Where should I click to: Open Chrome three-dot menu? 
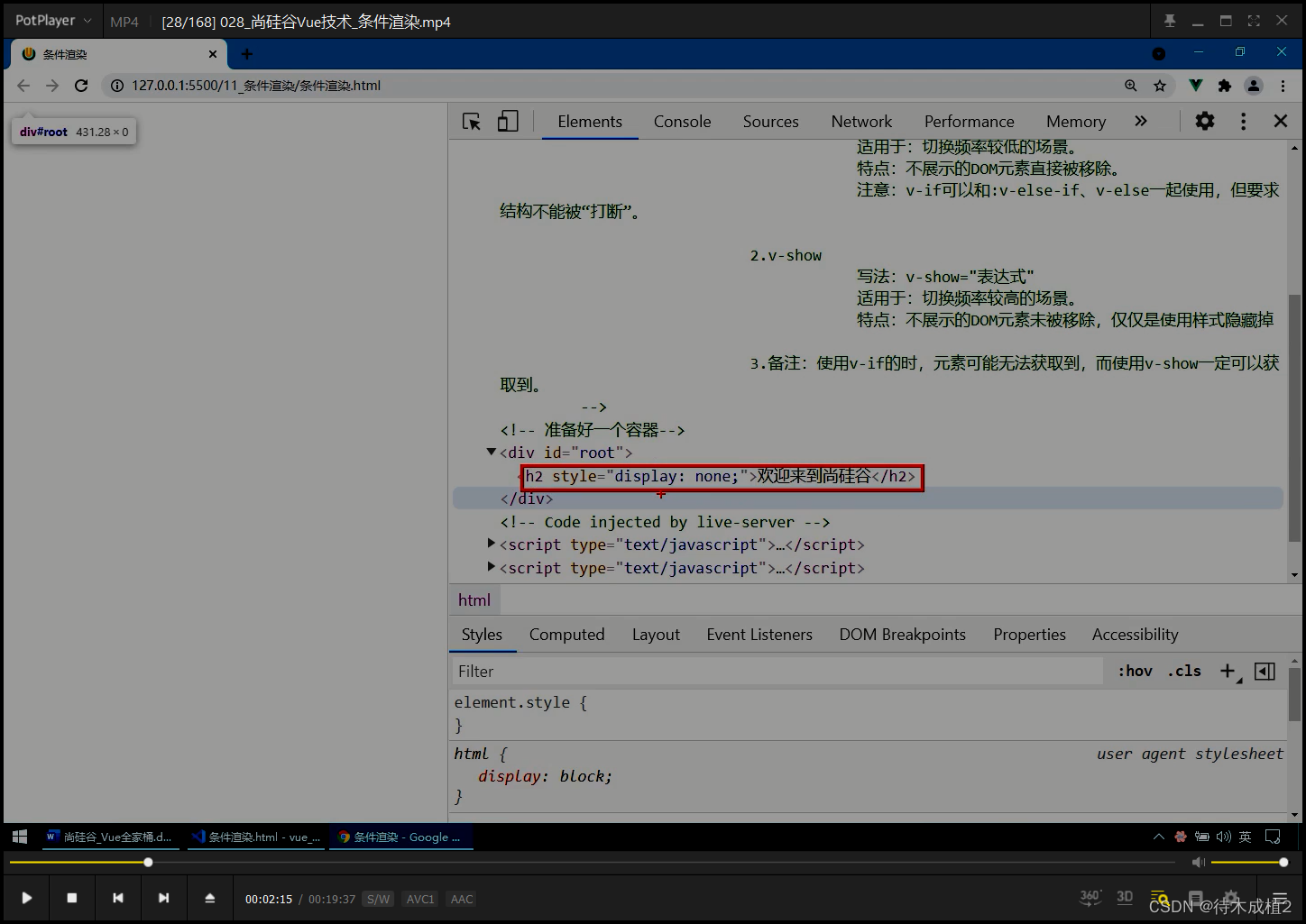click(1283, 86)
